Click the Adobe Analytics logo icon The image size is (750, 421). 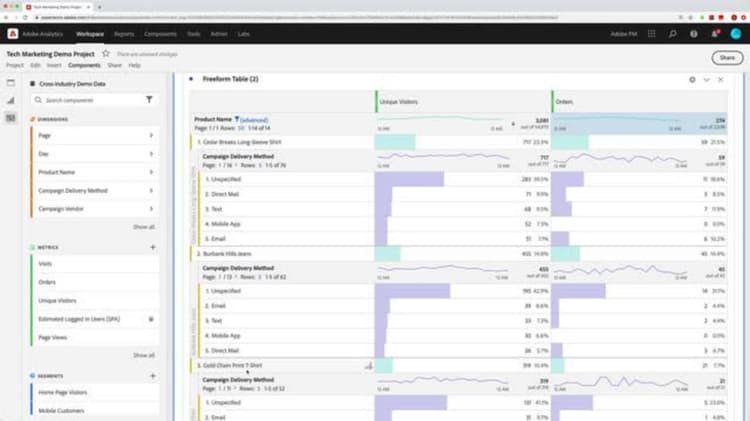[13, 34]
